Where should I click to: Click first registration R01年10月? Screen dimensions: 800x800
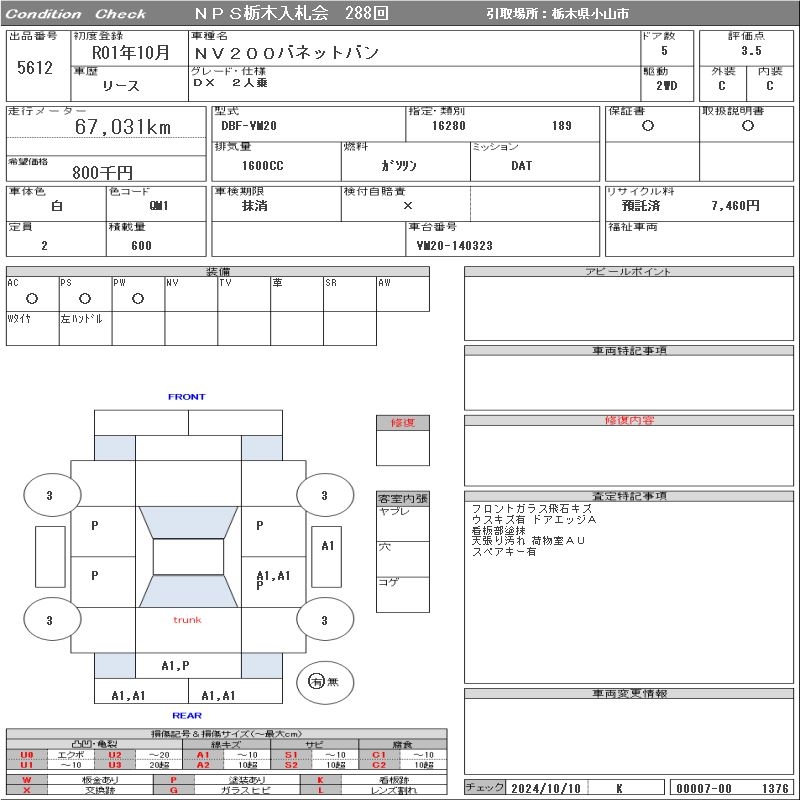130,53
